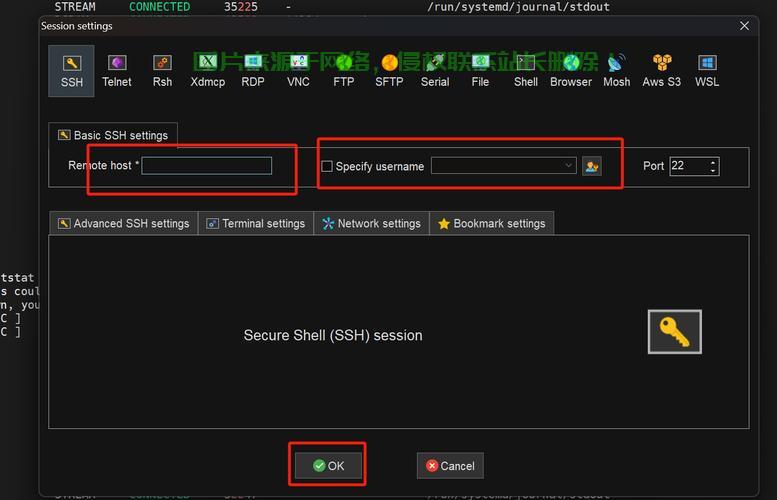
Task: Open the username dropdown list
Action: (568, 166)
